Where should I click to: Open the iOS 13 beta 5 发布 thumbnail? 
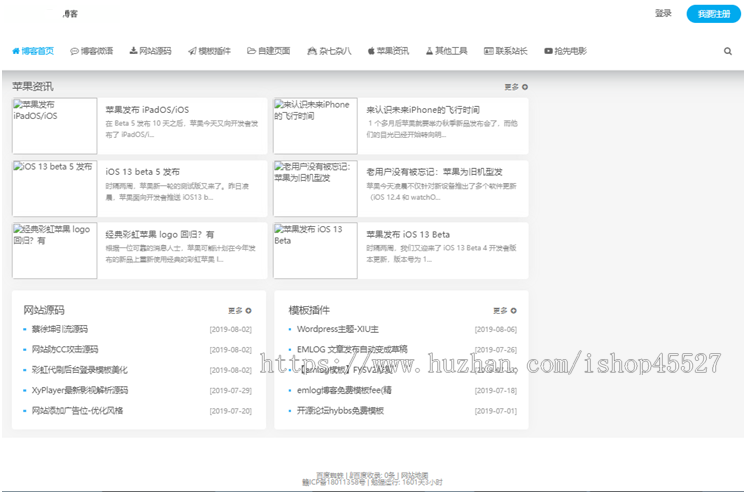[x=55, y=188]
